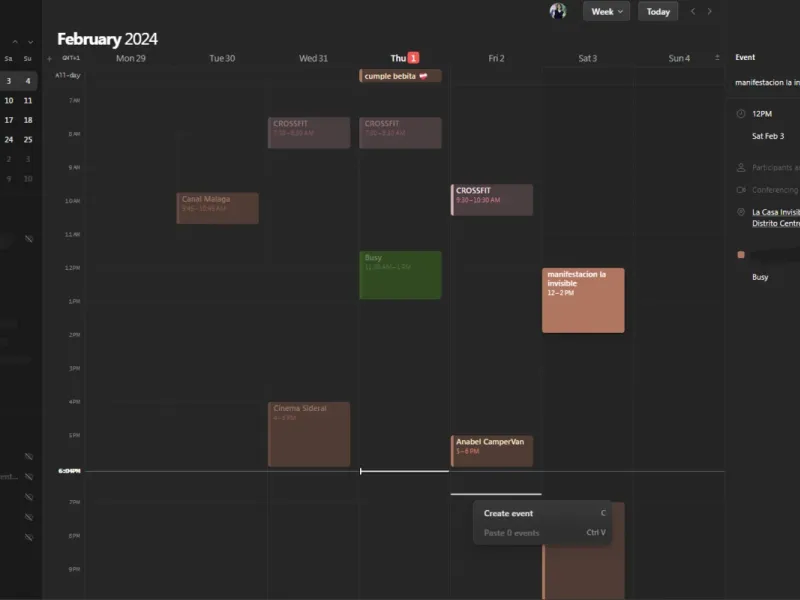Go to previous week arrow
The height and width of the screenshot is (600, 800).
693,11
